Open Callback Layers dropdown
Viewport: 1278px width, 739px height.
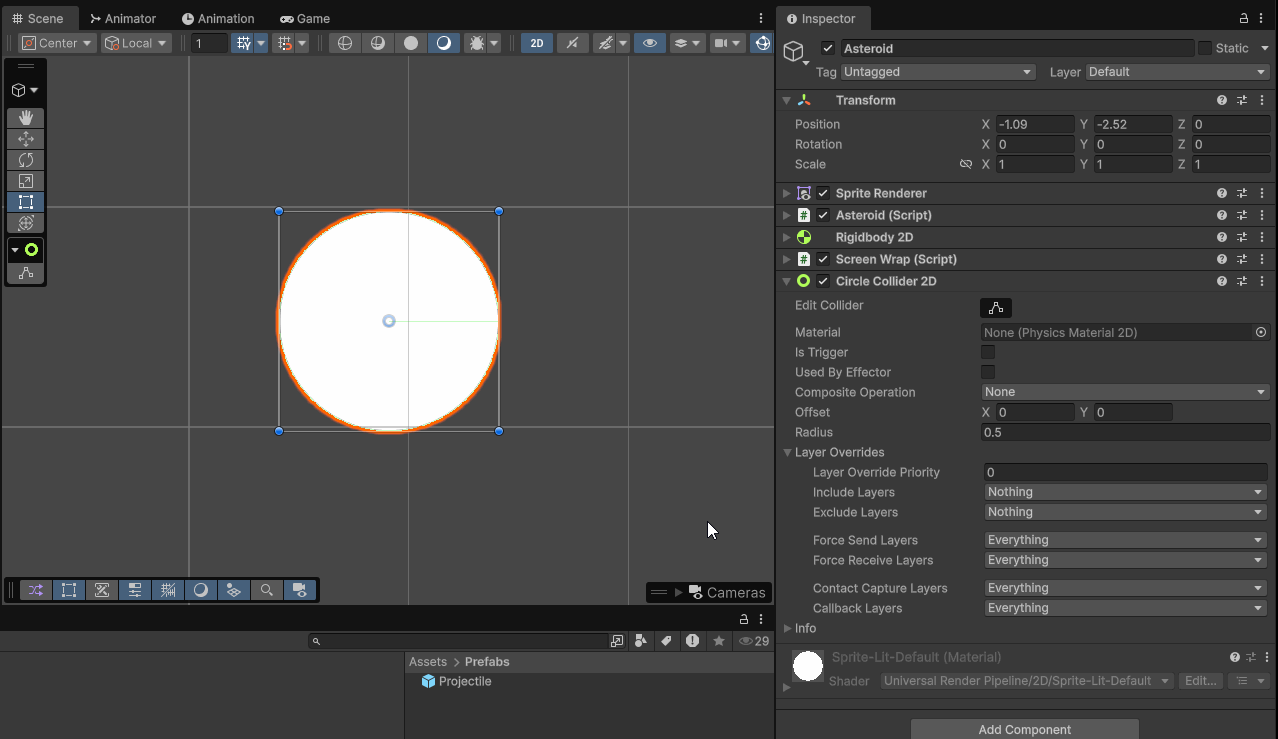click(x=1125, y=608)
